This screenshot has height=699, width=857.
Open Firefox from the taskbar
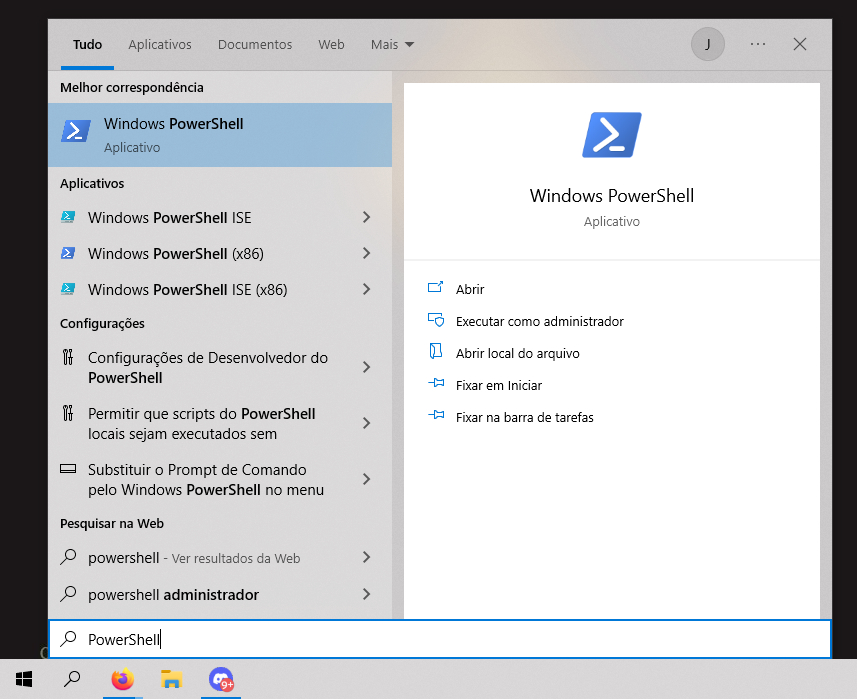[122, 679]
